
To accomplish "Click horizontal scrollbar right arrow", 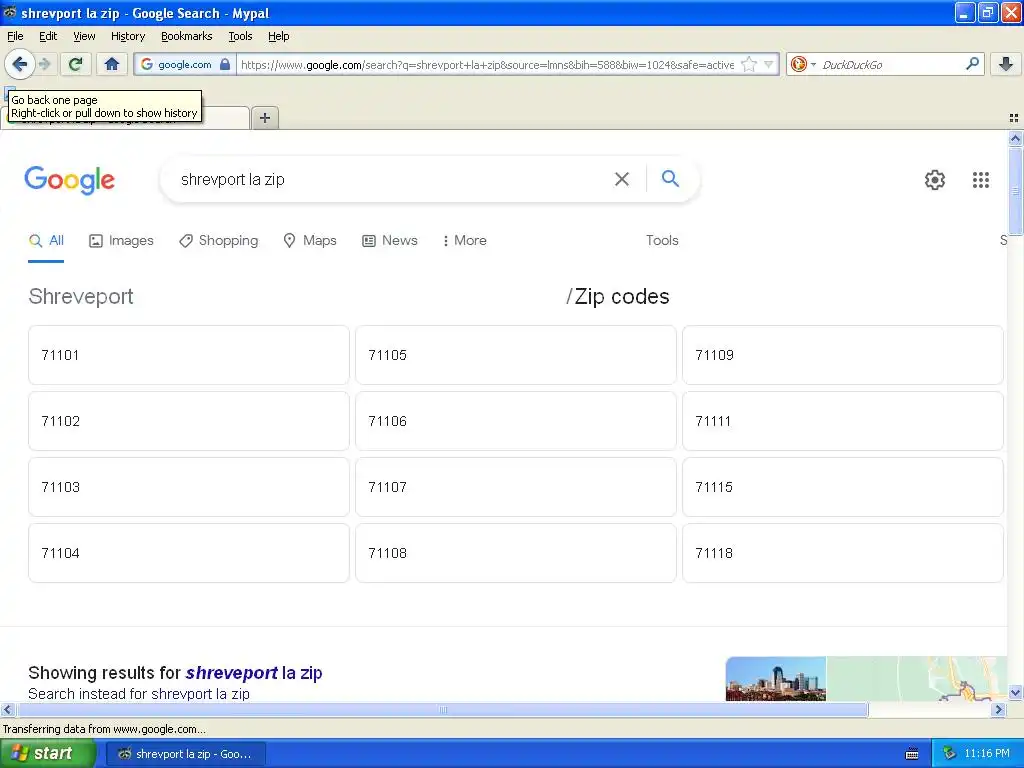I will pos(998,709).
